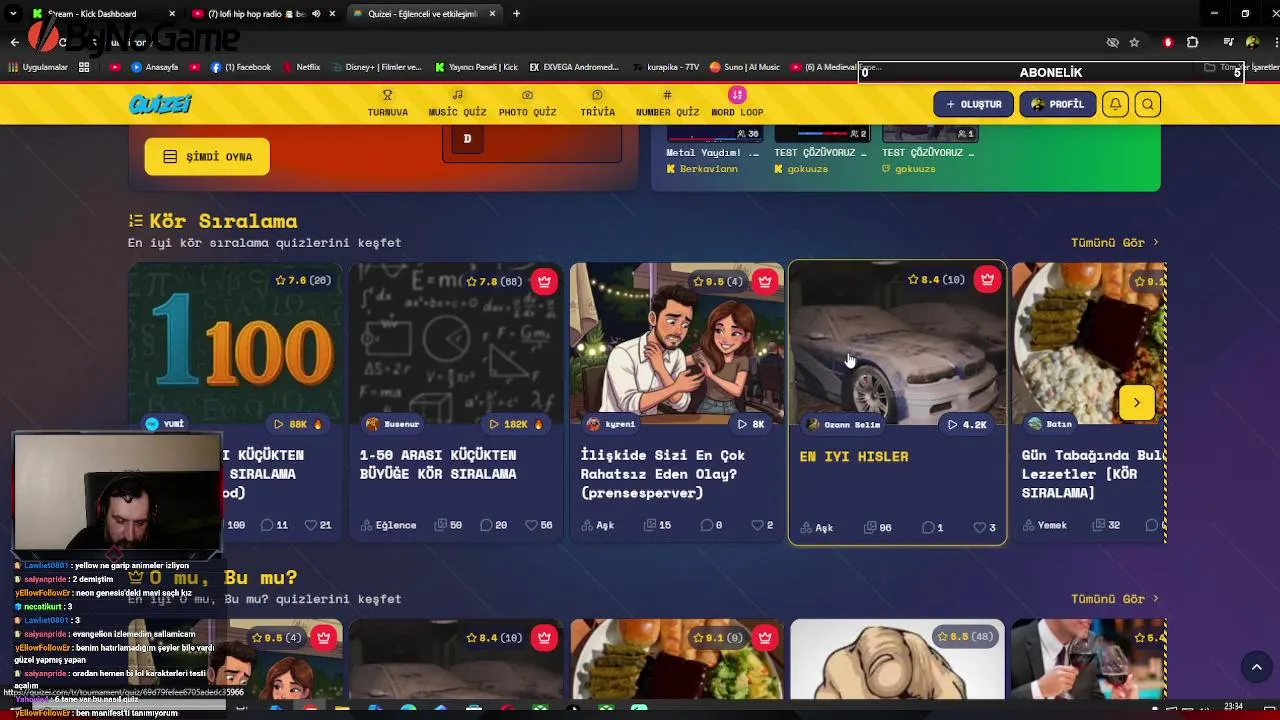The height and width of the screenshot is (720, 1280).
Task: Click the crown badge on EN IYI HISLER card
Action: (x=987, y=279)
